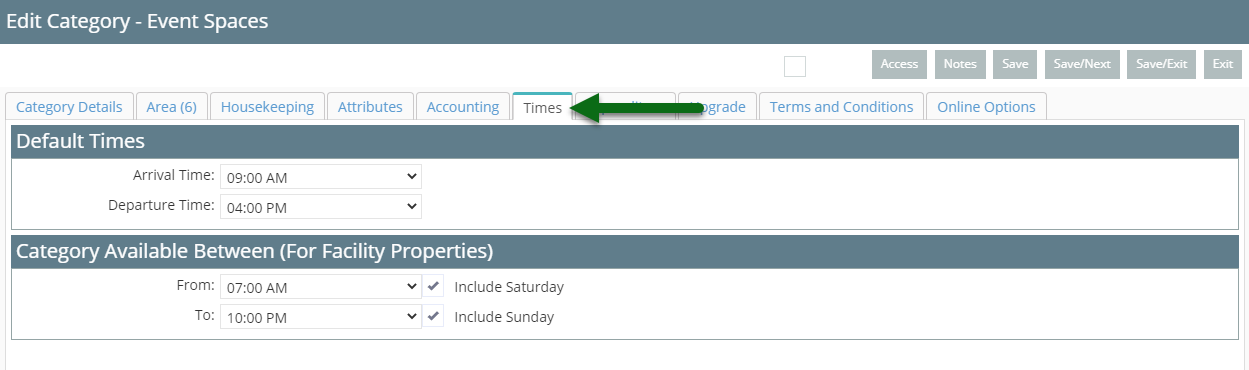This screenshot has width=1249, height=370.
Task: Open the Area (6) tab
Action: 171,106
